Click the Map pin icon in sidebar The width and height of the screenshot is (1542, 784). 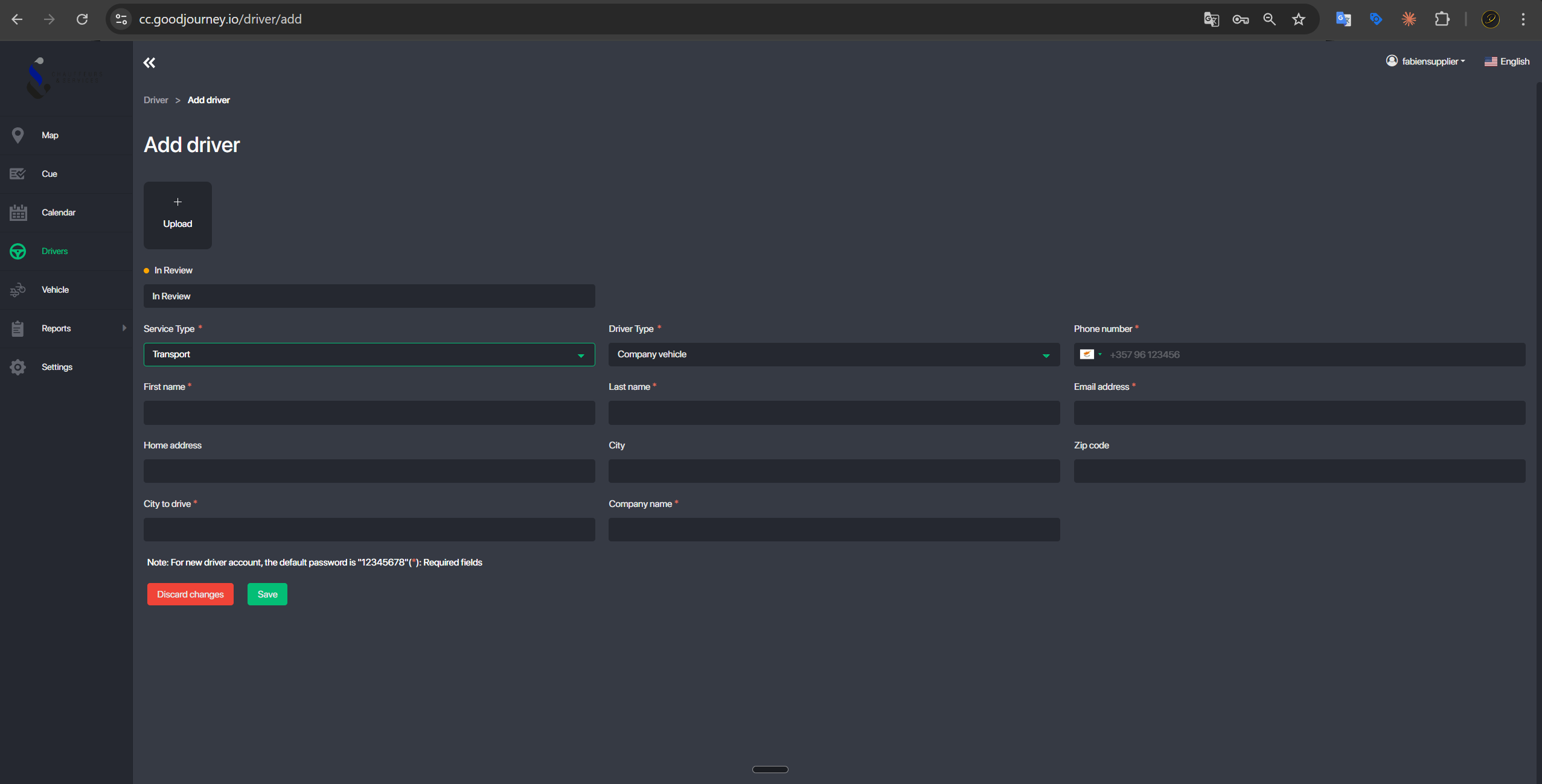[x=18, y=135]
